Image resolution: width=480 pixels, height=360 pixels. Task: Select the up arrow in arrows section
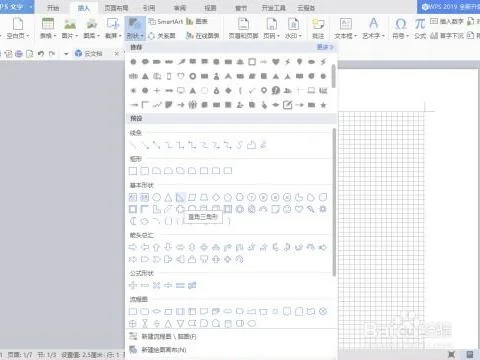[x=156, y=247]
